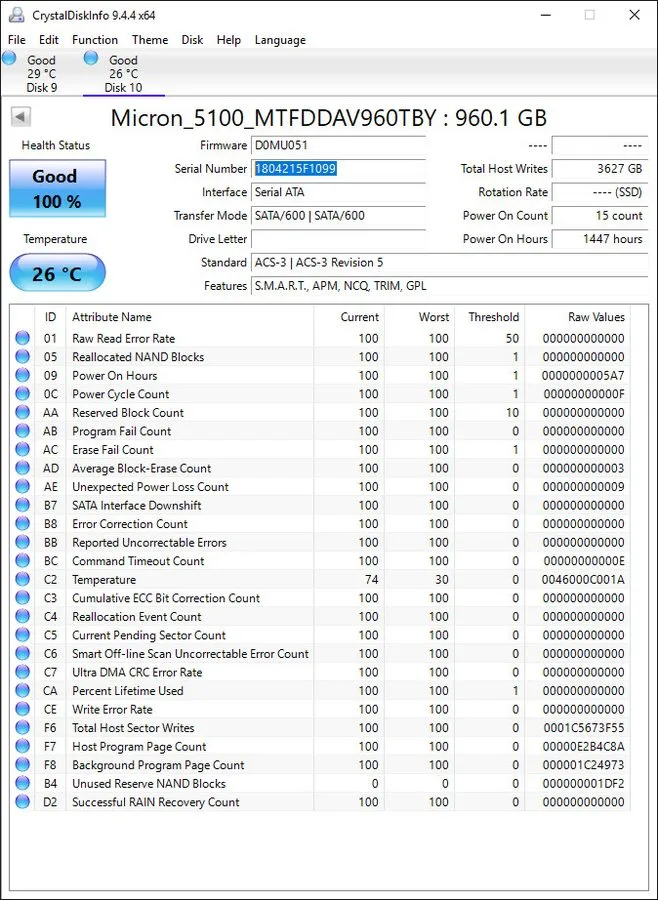Click status orb for Percent Lifetime Used
Viewport: 658px width, 900px height.
[x=22, y=690]
